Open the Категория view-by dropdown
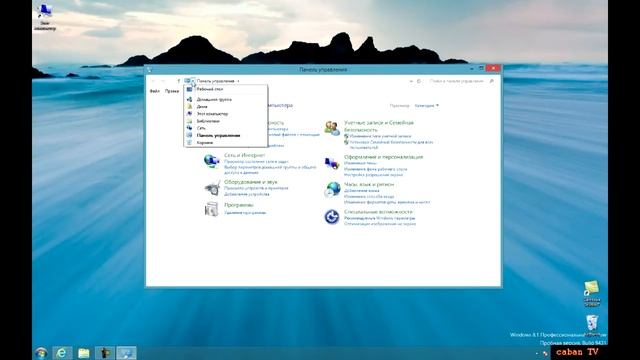Viewport: 640px width, 360px height. pos(427,106)
